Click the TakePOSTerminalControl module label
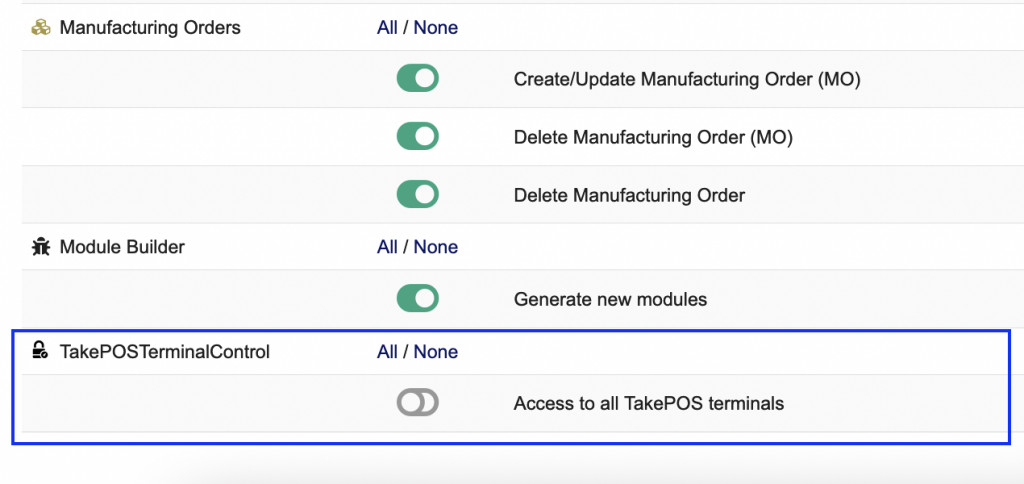Viewport: 1024px width, 484px height. (165, 352)
